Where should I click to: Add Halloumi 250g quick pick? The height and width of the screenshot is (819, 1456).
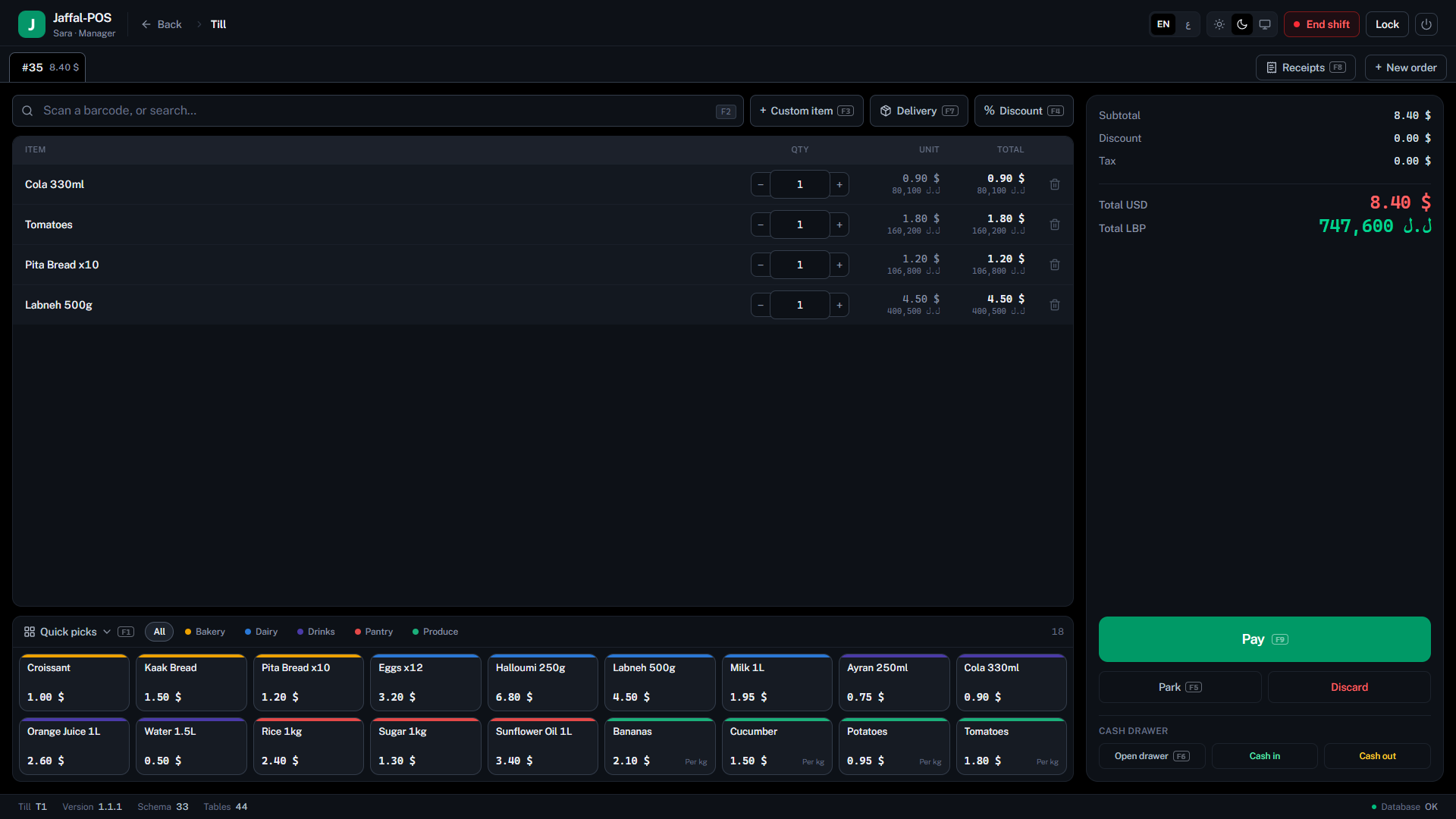(543, 682)
